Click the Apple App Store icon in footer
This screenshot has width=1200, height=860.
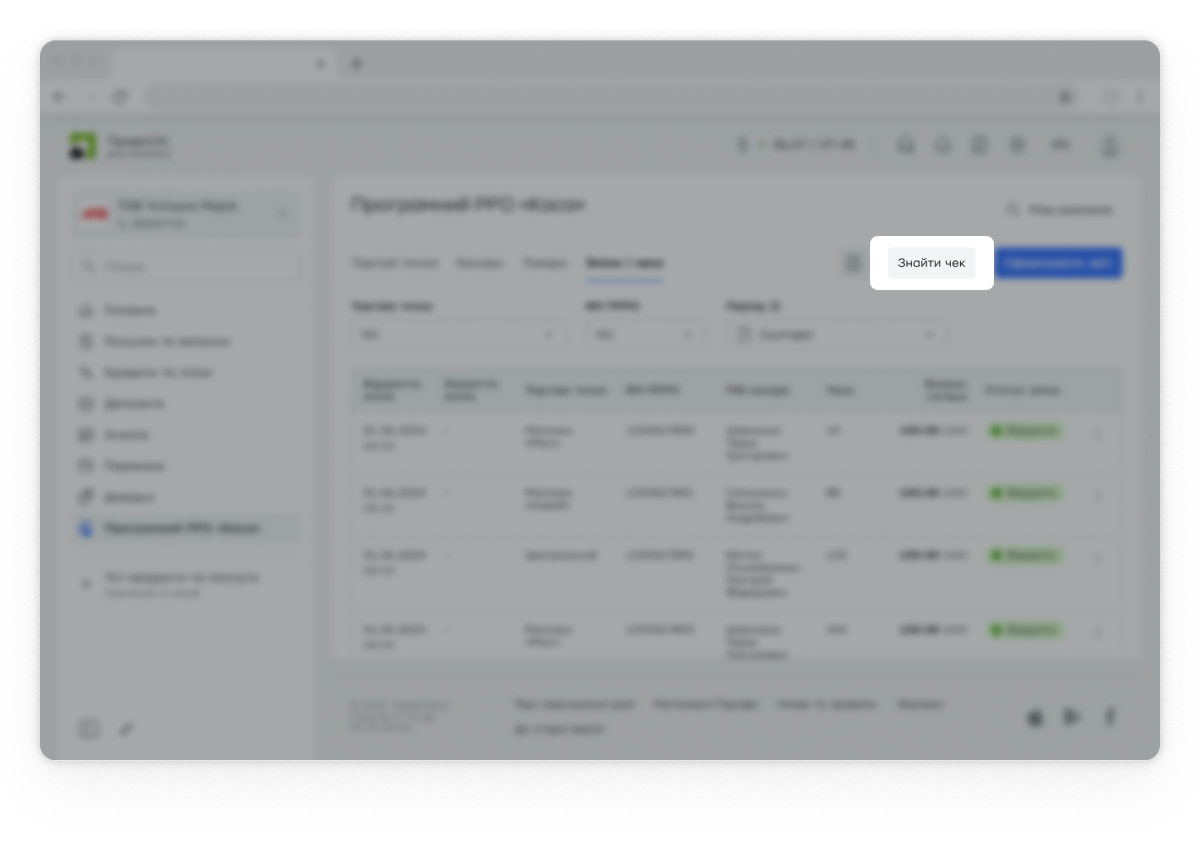tap(1035, 717)
